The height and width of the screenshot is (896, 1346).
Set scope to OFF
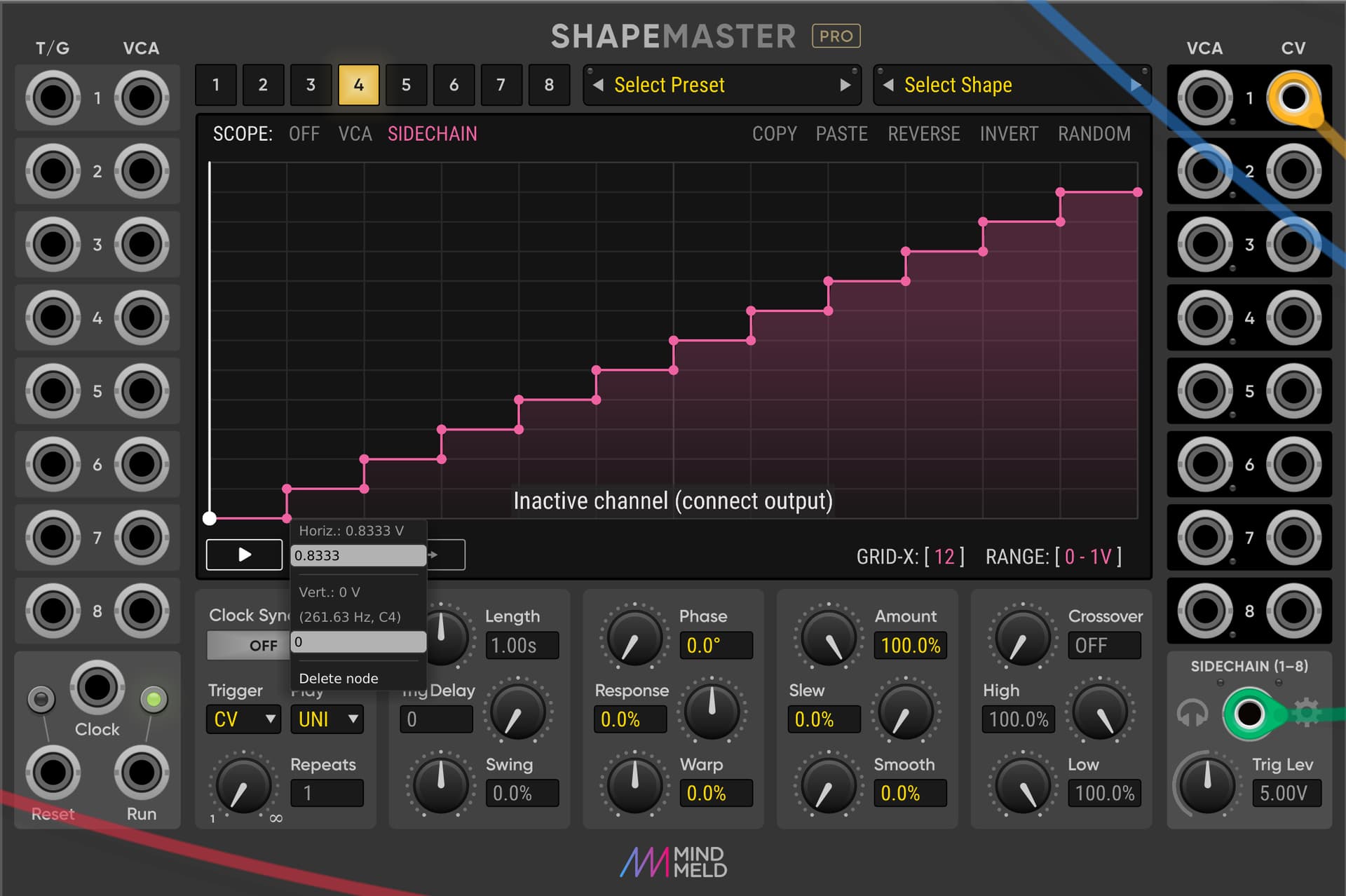click(304, 134)
